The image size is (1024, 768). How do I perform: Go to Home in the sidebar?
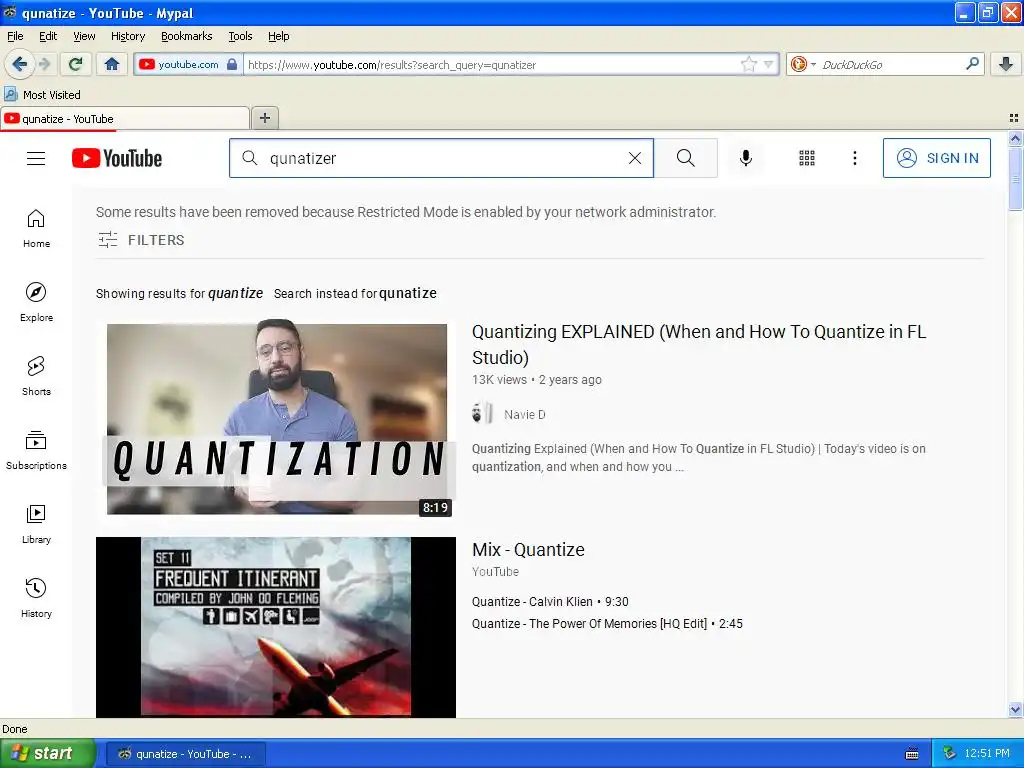point(37,229)
